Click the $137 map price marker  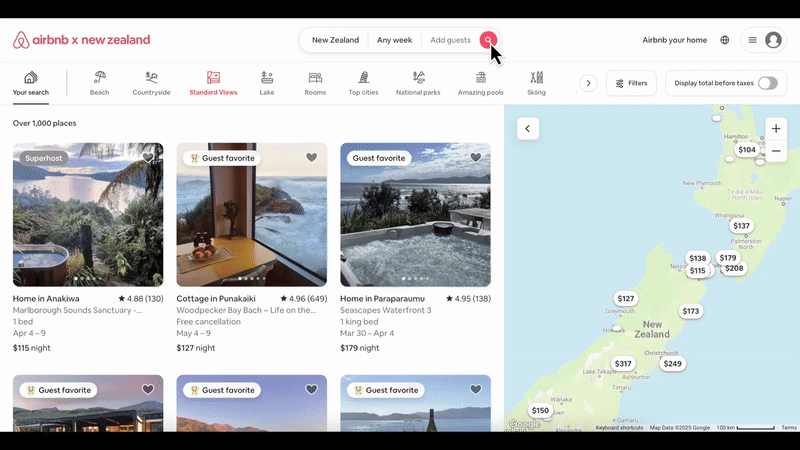point(741,226)
